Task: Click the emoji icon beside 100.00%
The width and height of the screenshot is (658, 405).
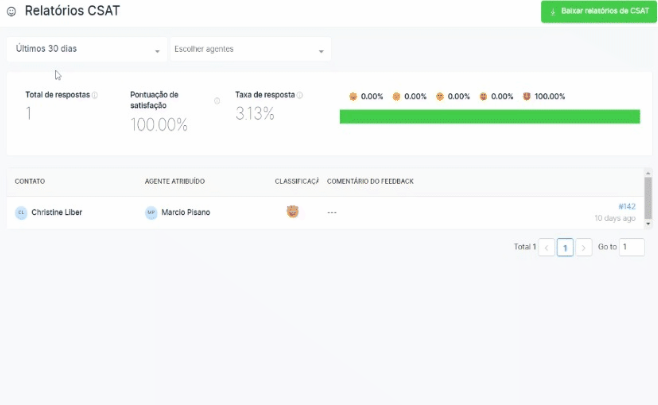Action: pos(527,97)
